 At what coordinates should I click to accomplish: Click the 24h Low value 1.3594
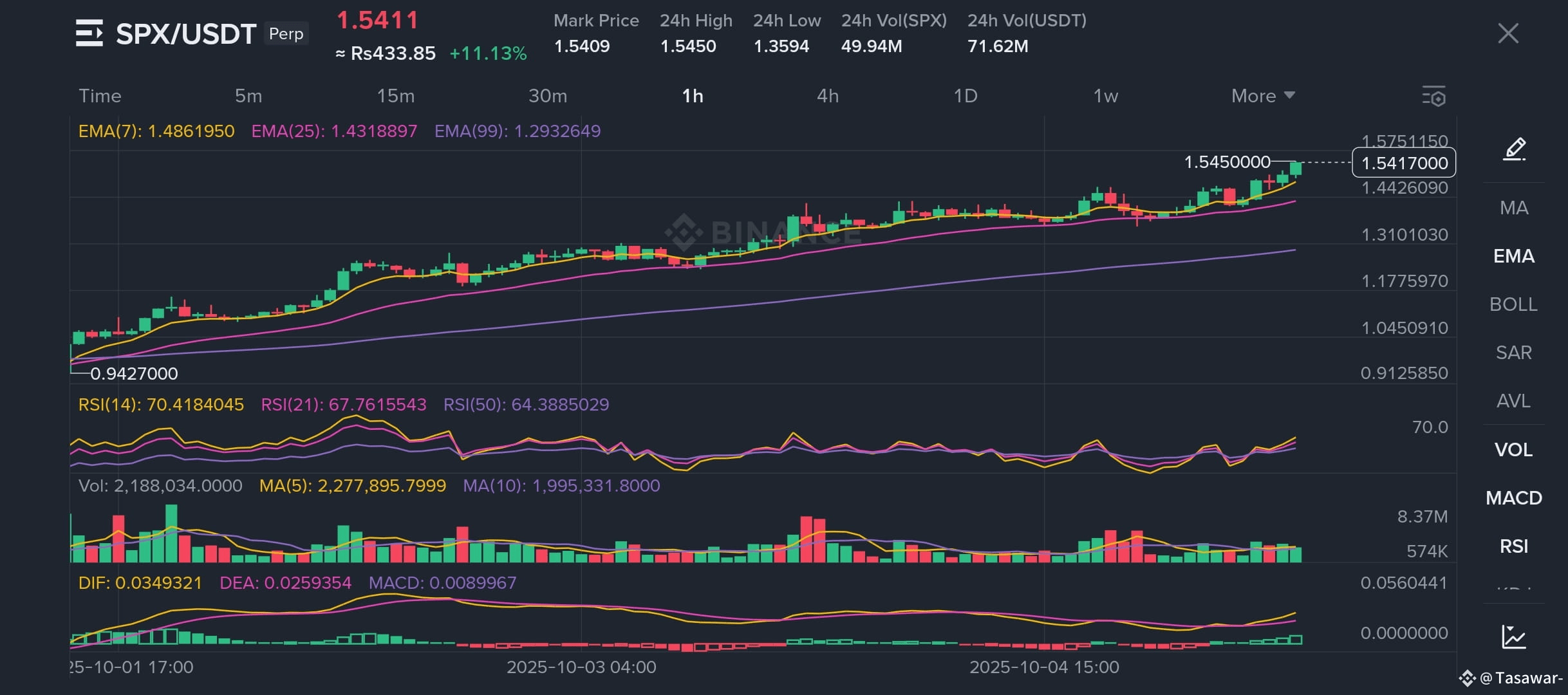pos(781,46)
